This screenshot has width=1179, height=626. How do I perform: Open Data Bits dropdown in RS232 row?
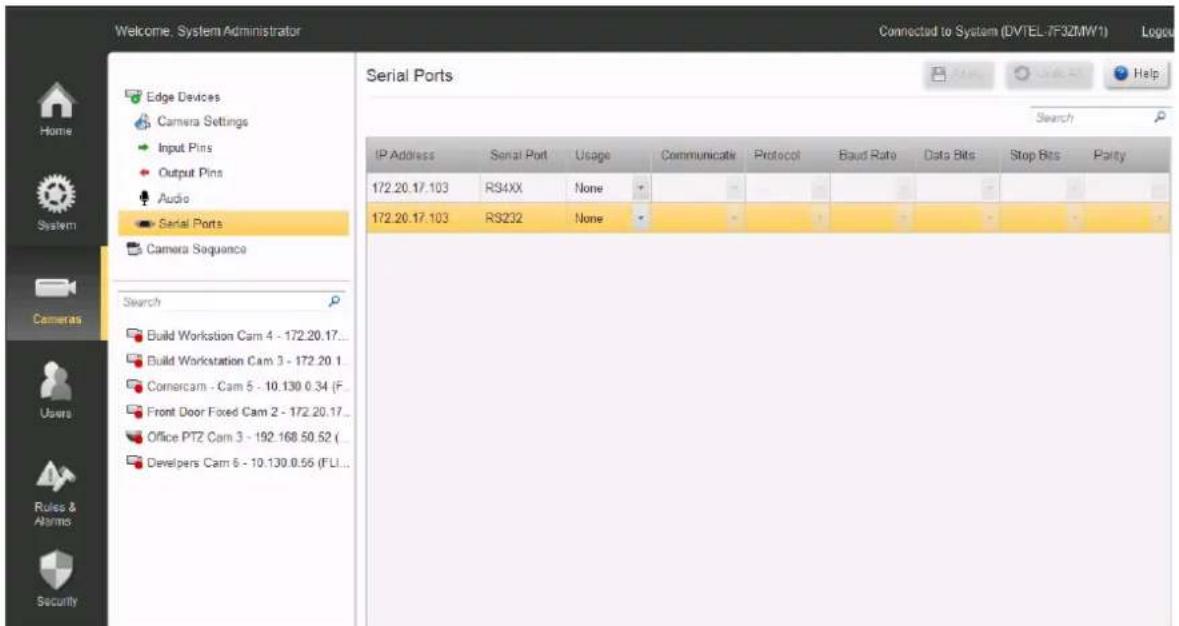[x=990, y=218]
